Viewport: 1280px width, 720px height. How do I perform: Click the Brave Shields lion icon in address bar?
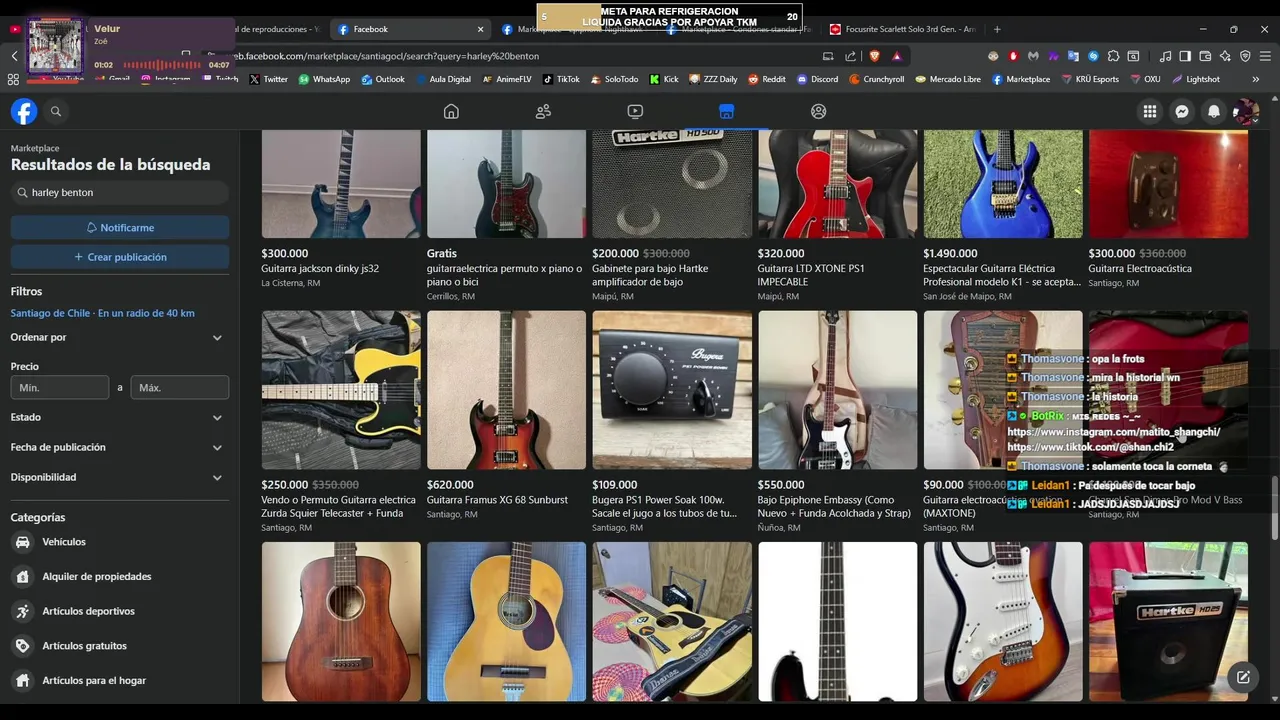click(874, 56)
